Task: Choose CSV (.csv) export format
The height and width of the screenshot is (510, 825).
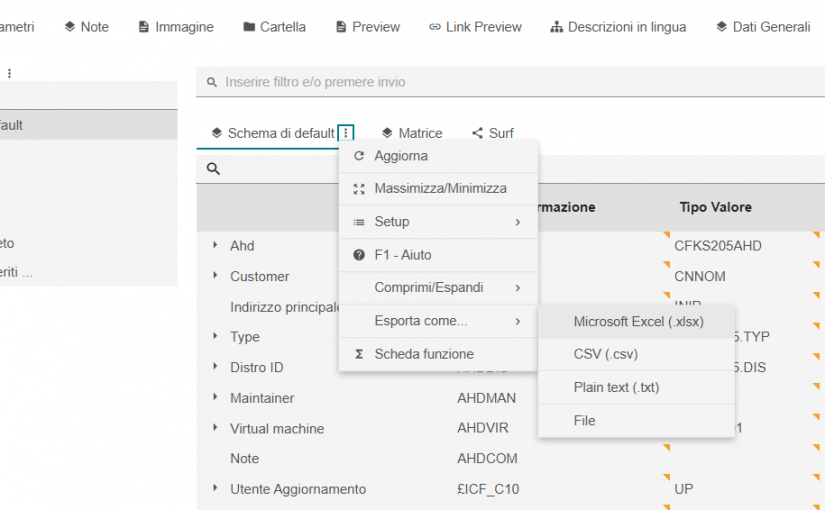Action: 605,354
